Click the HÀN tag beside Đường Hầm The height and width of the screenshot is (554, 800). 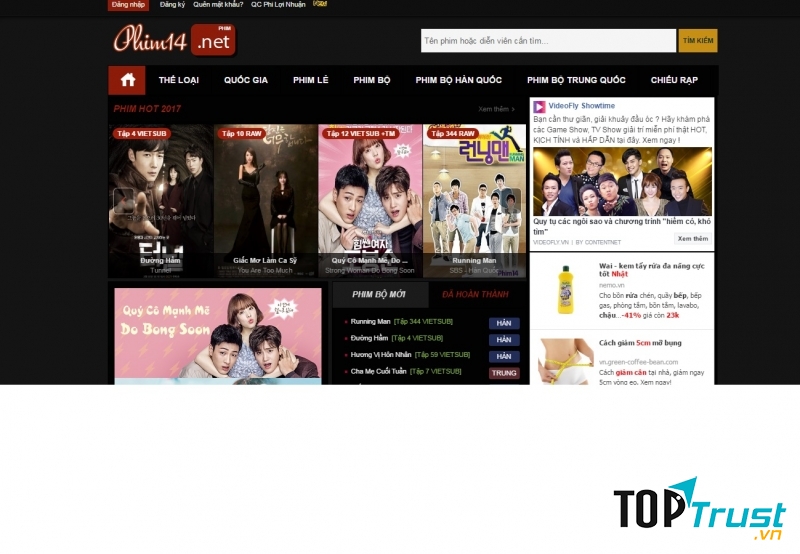tap(504, 340)
